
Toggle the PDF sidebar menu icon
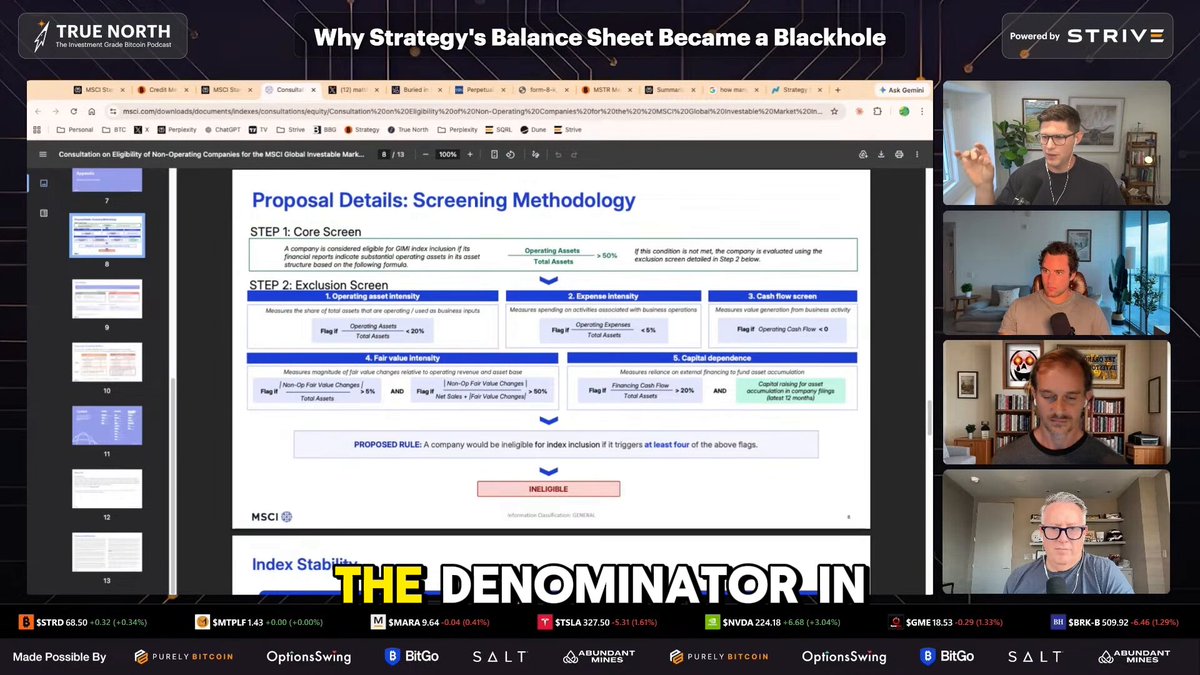(x=42, y=154)
